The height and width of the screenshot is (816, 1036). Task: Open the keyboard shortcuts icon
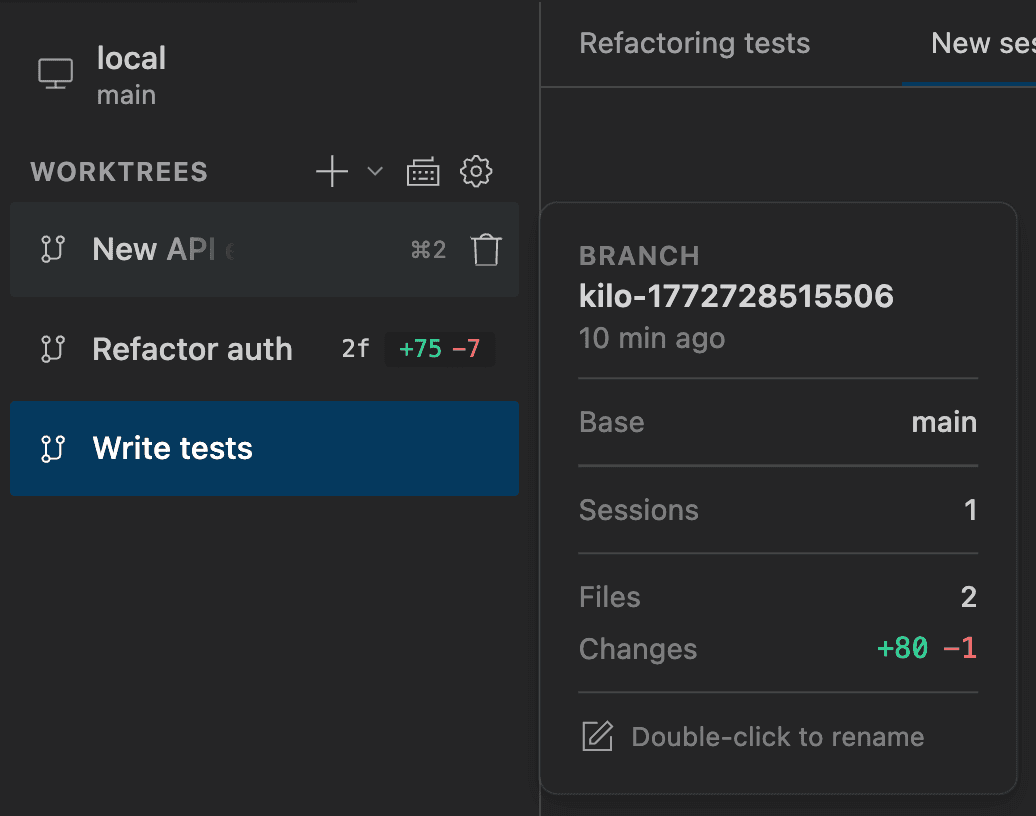point(423,171)
